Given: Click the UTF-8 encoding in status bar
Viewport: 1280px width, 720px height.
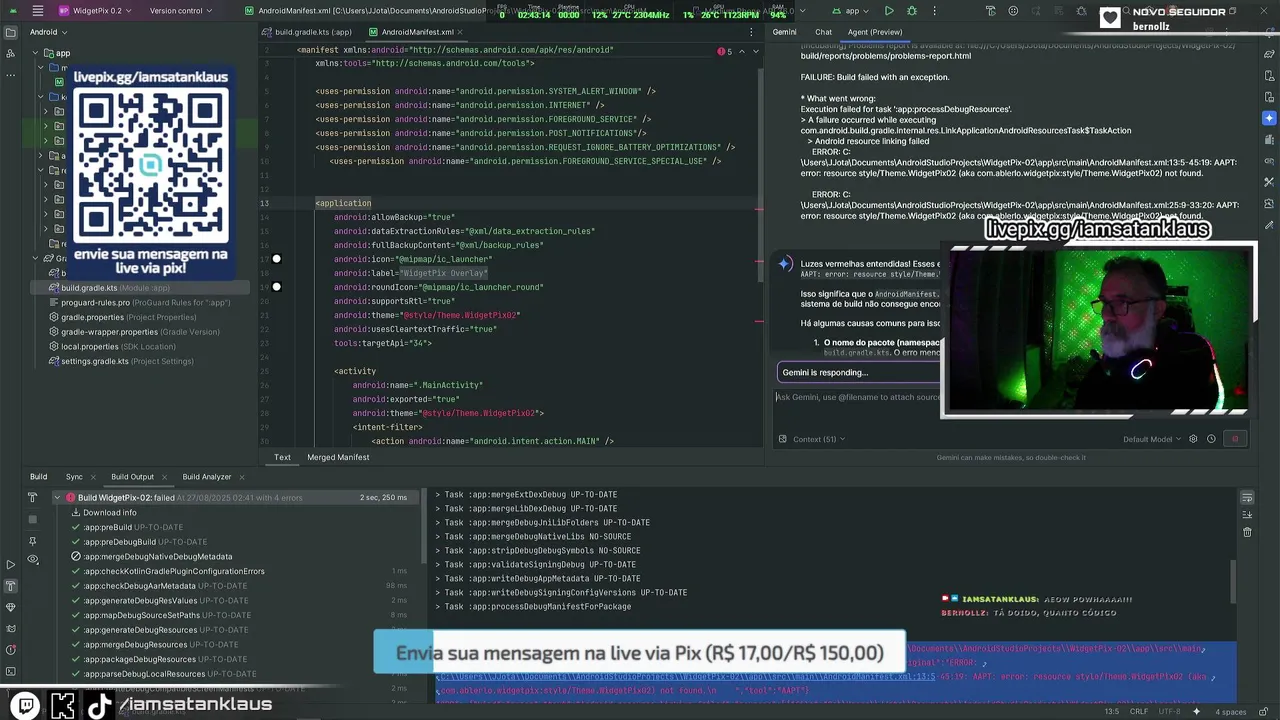Looking at the screenshot, I should [x=1170, y=712].
